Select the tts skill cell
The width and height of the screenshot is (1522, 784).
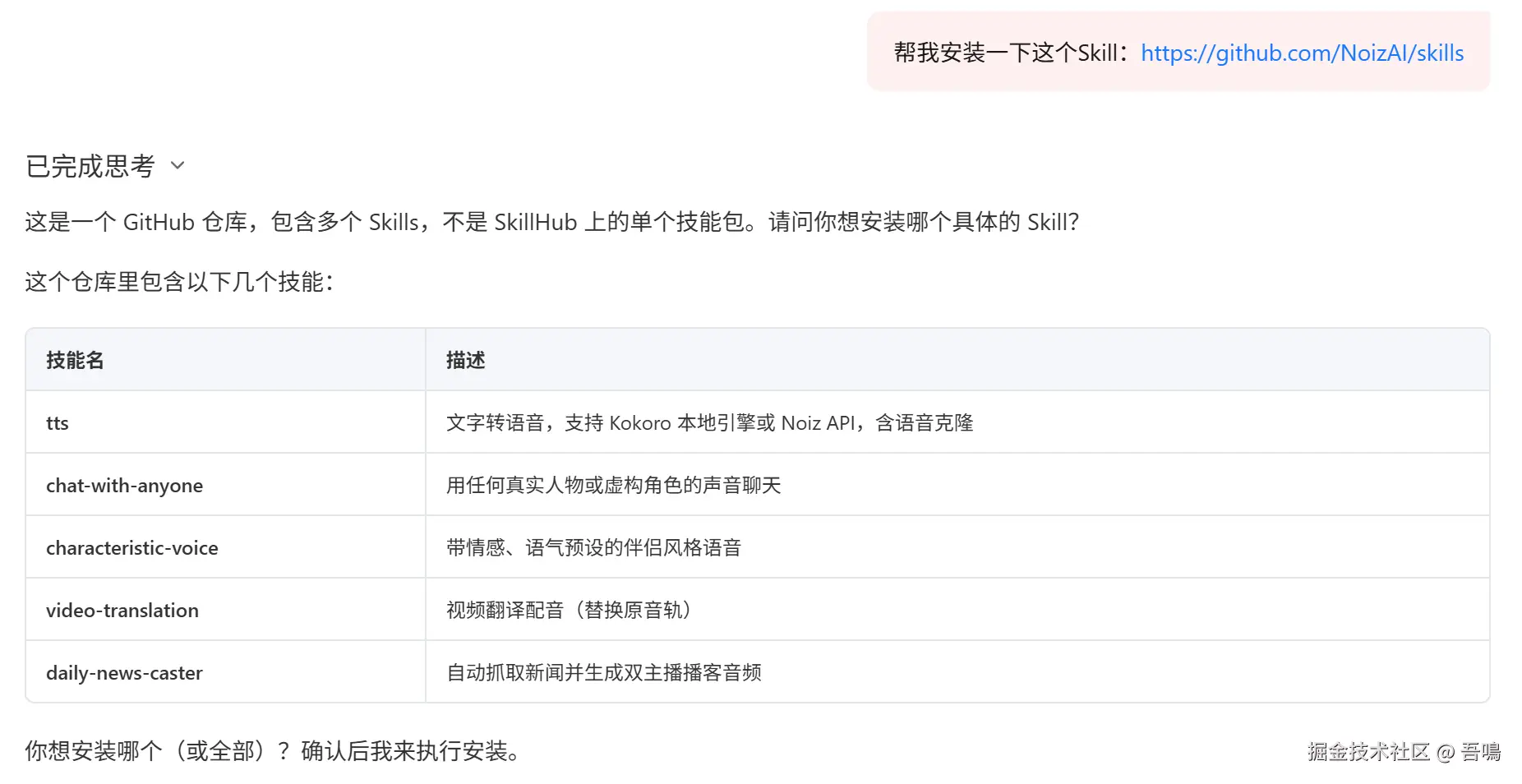click(58, 423)
